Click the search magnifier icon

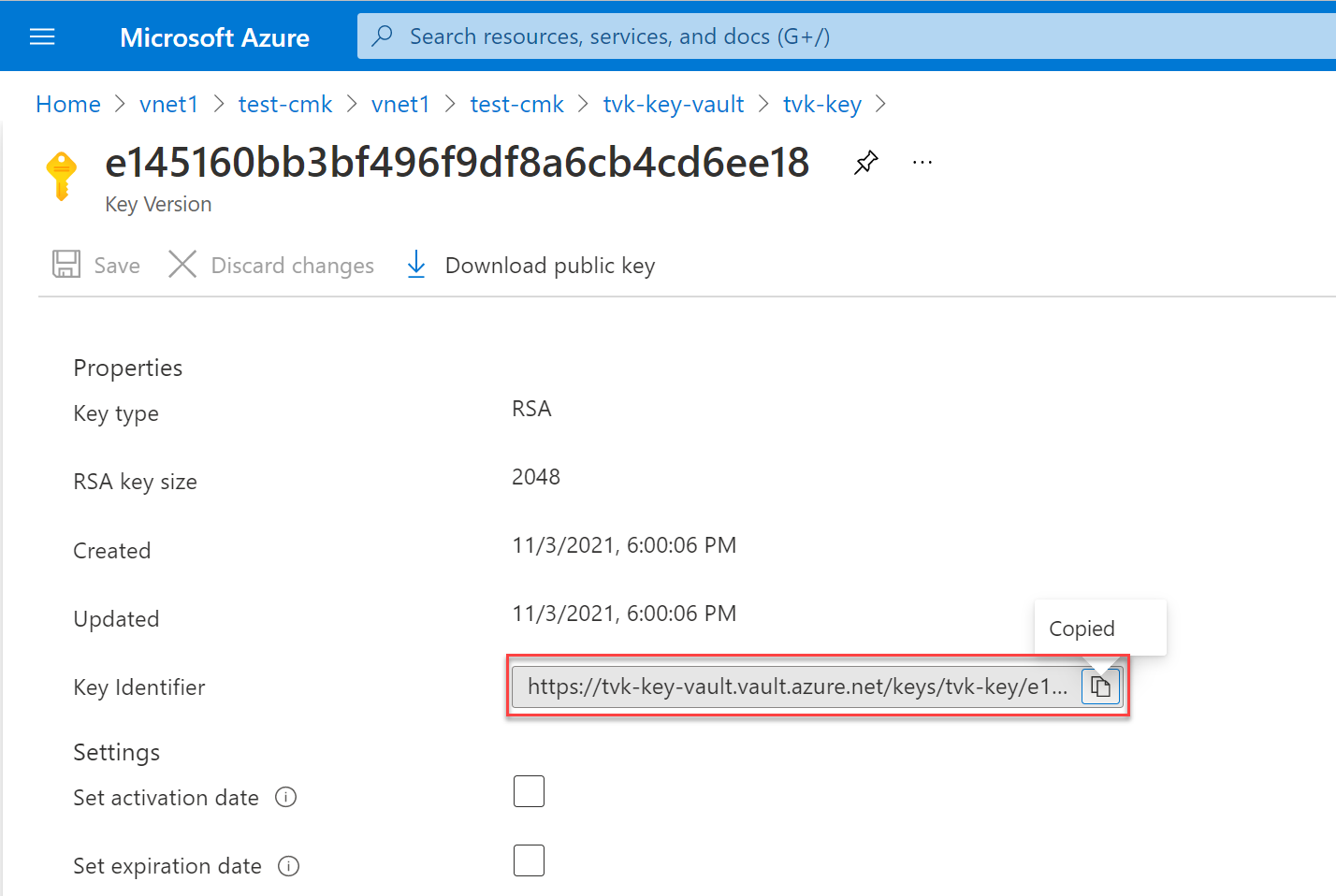tap(382, 36)
